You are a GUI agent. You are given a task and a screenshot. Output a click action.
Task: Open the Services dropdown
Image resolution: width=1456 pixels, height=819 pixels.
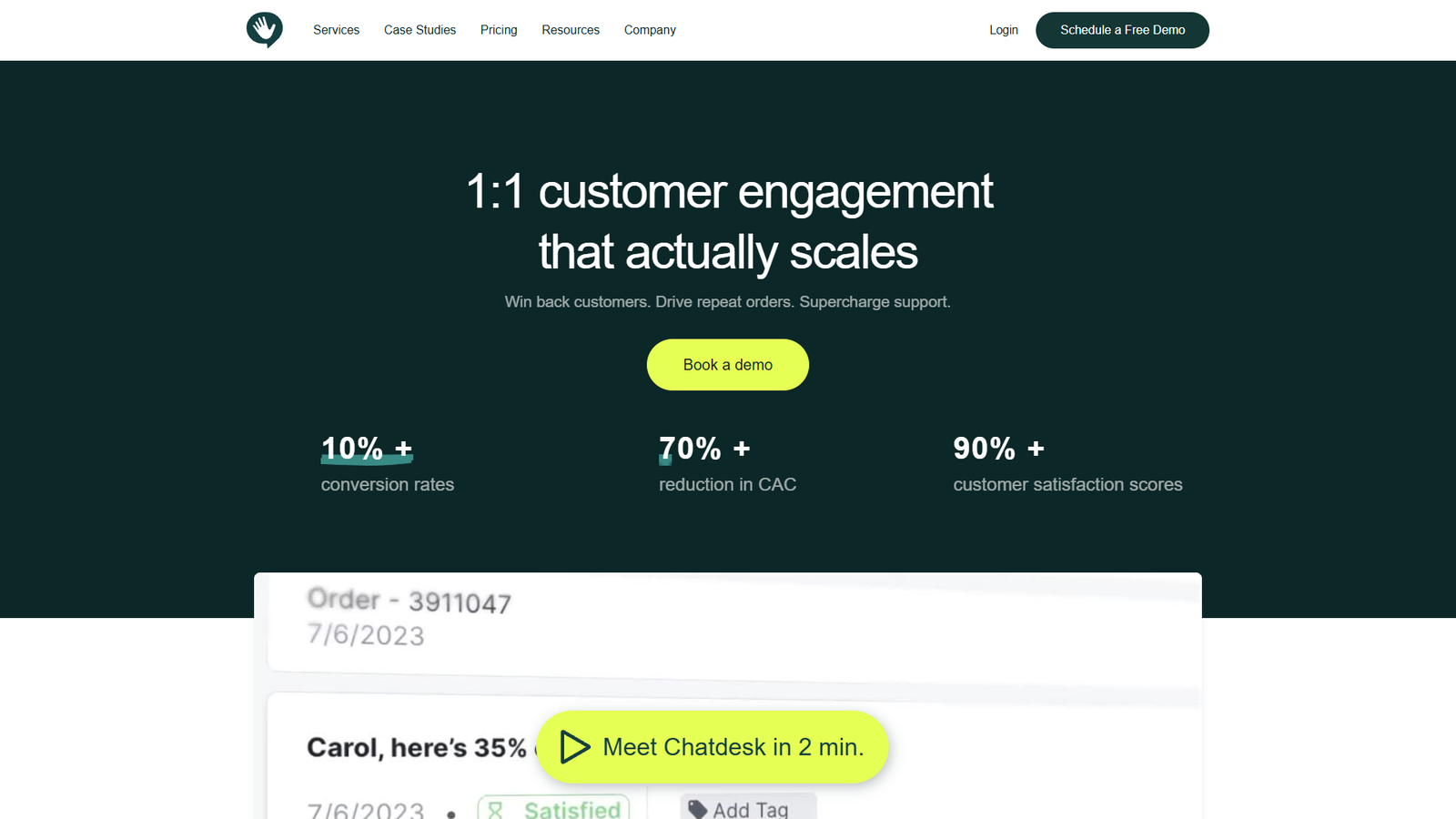coord(336,30)
